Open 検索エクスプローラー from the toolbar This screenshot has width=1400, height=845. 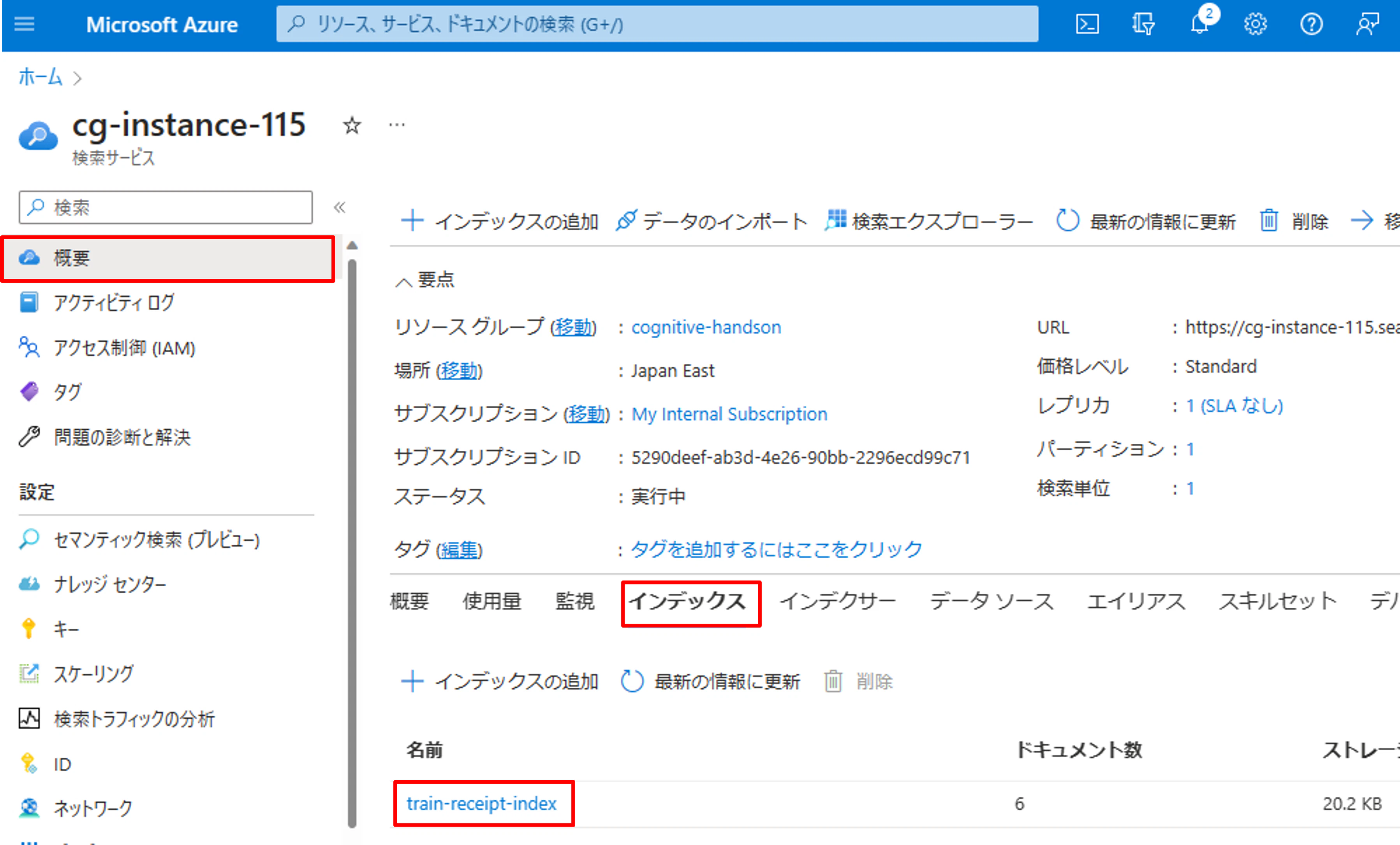pyautogui.click(x=929, y=221)
